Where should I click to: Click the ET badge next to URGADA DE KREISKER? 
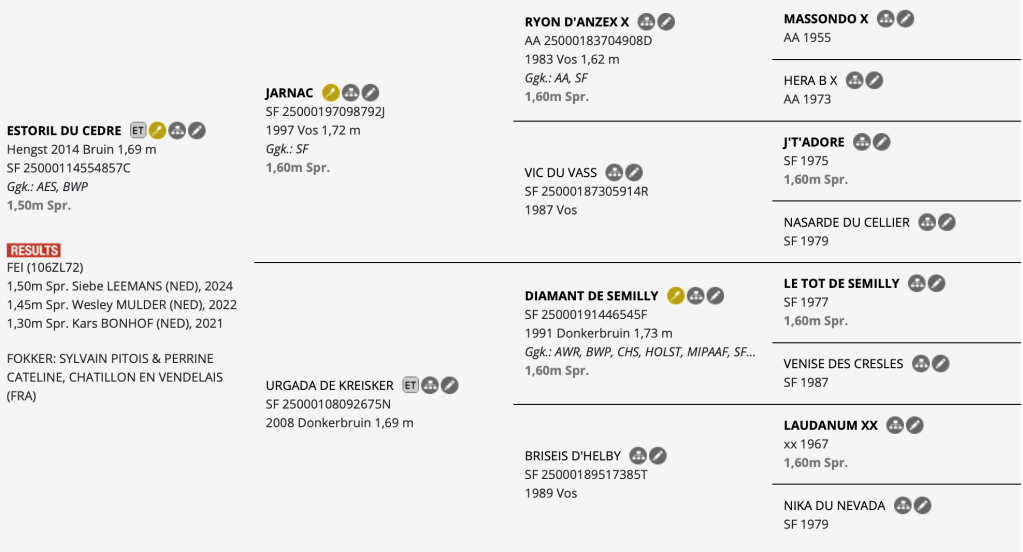(x=410, y=385)
